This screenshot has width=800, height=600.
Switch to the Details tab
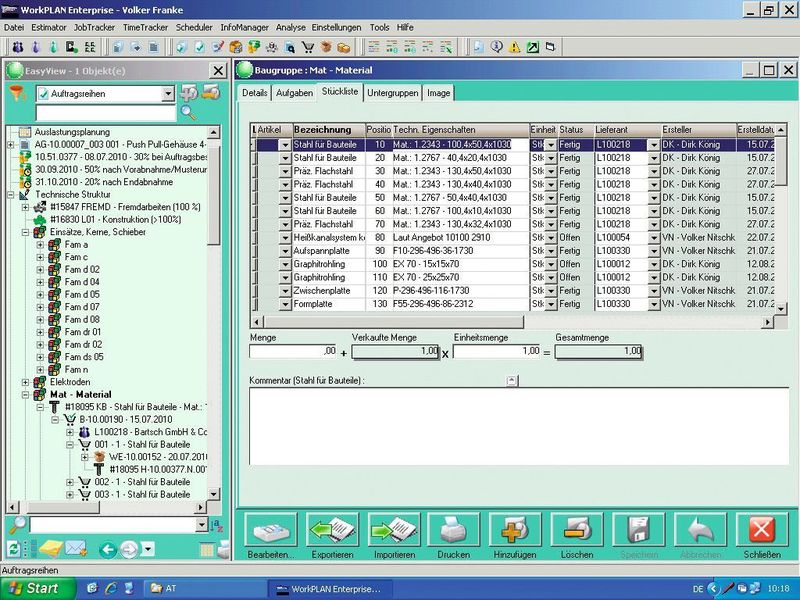pyautogui.click(x=255, y=93)
